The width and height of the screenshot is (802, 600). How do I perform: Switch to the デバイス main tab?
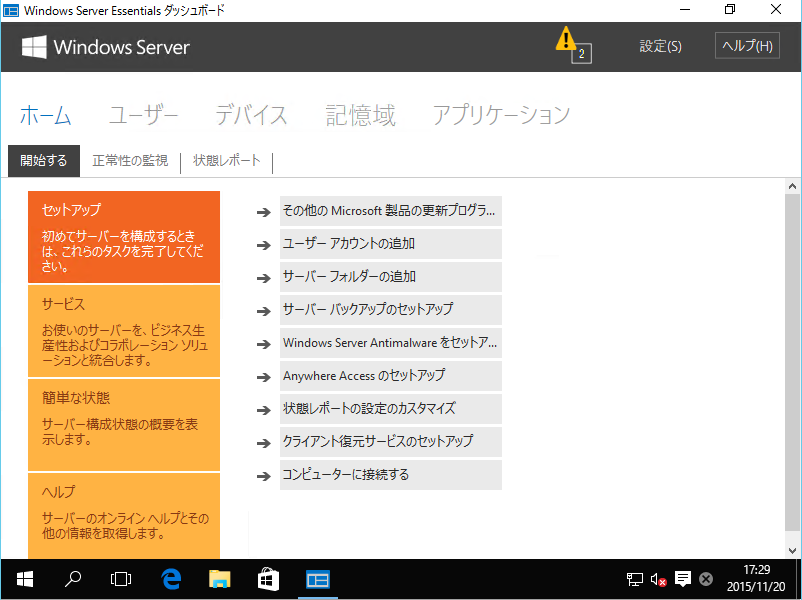click(251, 115)
